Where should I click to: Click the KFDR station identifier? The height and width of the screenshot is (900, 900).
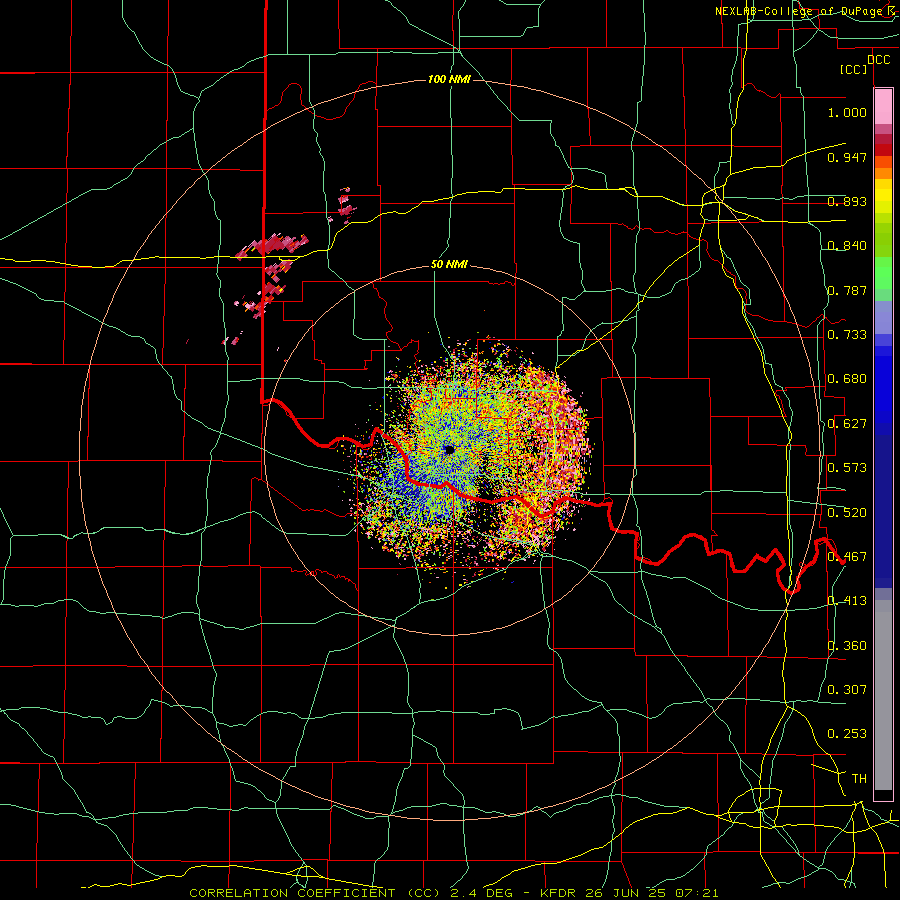[560, 893]
